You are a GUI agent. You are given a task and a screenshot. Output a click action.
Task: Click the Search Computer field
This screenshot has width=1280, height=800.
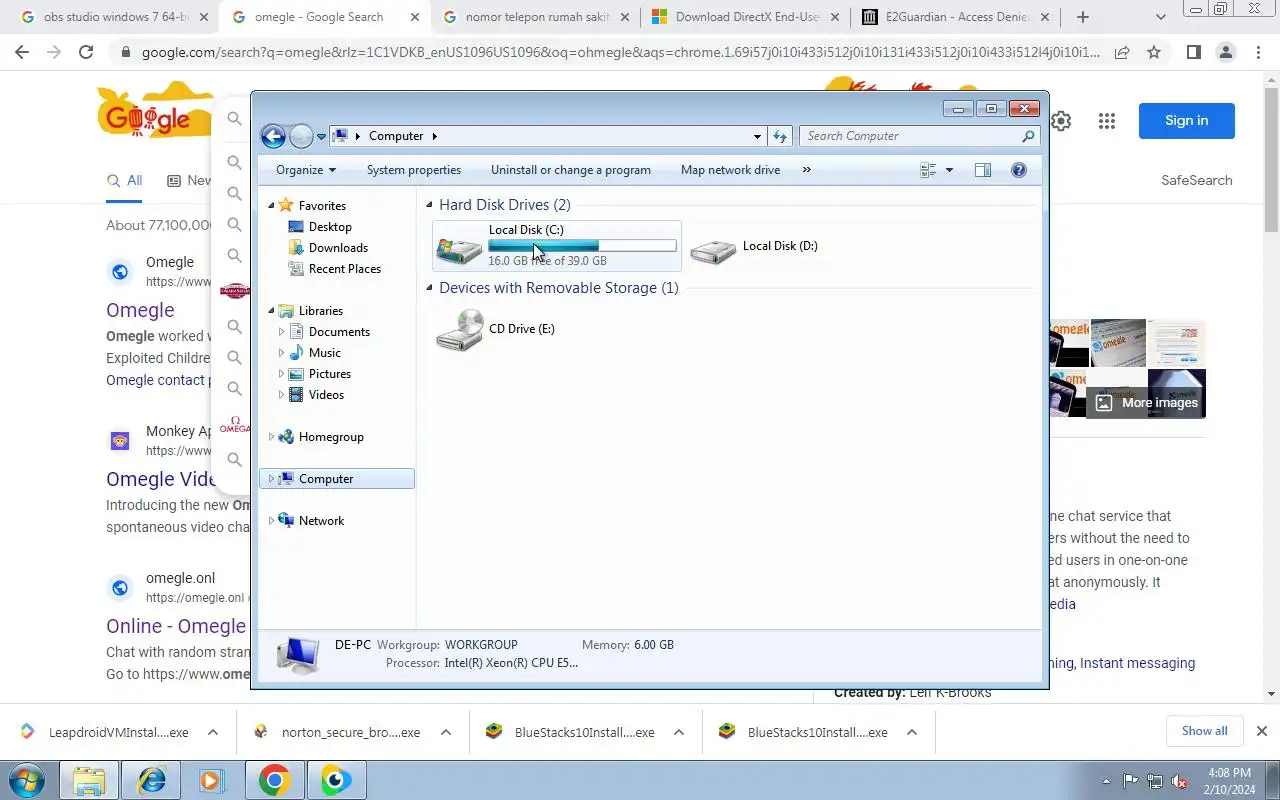[x=919, y=136]
